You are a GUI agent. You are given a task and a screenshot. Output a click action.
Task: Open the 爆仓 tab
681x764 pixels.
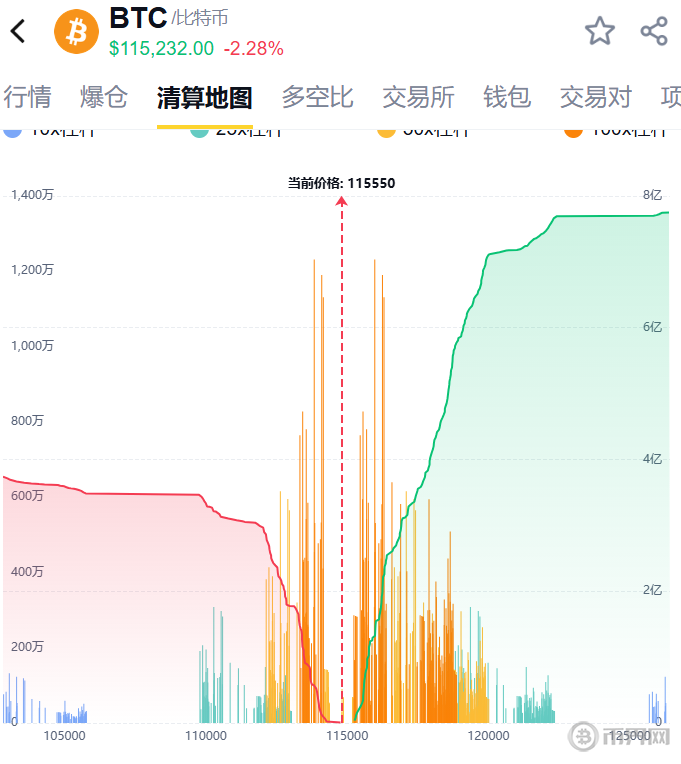coord(104,97)
